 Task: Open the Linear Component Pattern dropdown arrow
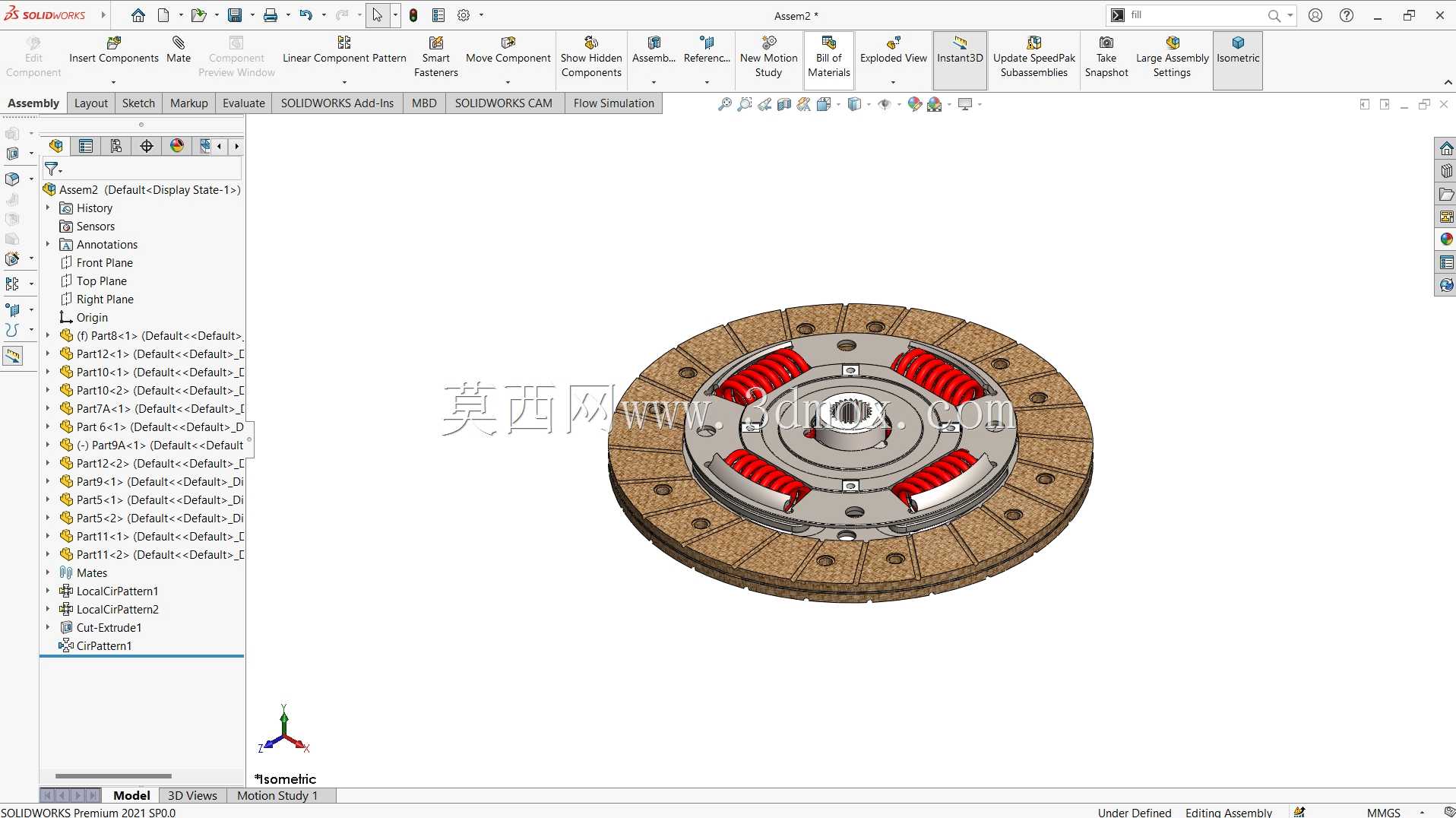(344, 82)
